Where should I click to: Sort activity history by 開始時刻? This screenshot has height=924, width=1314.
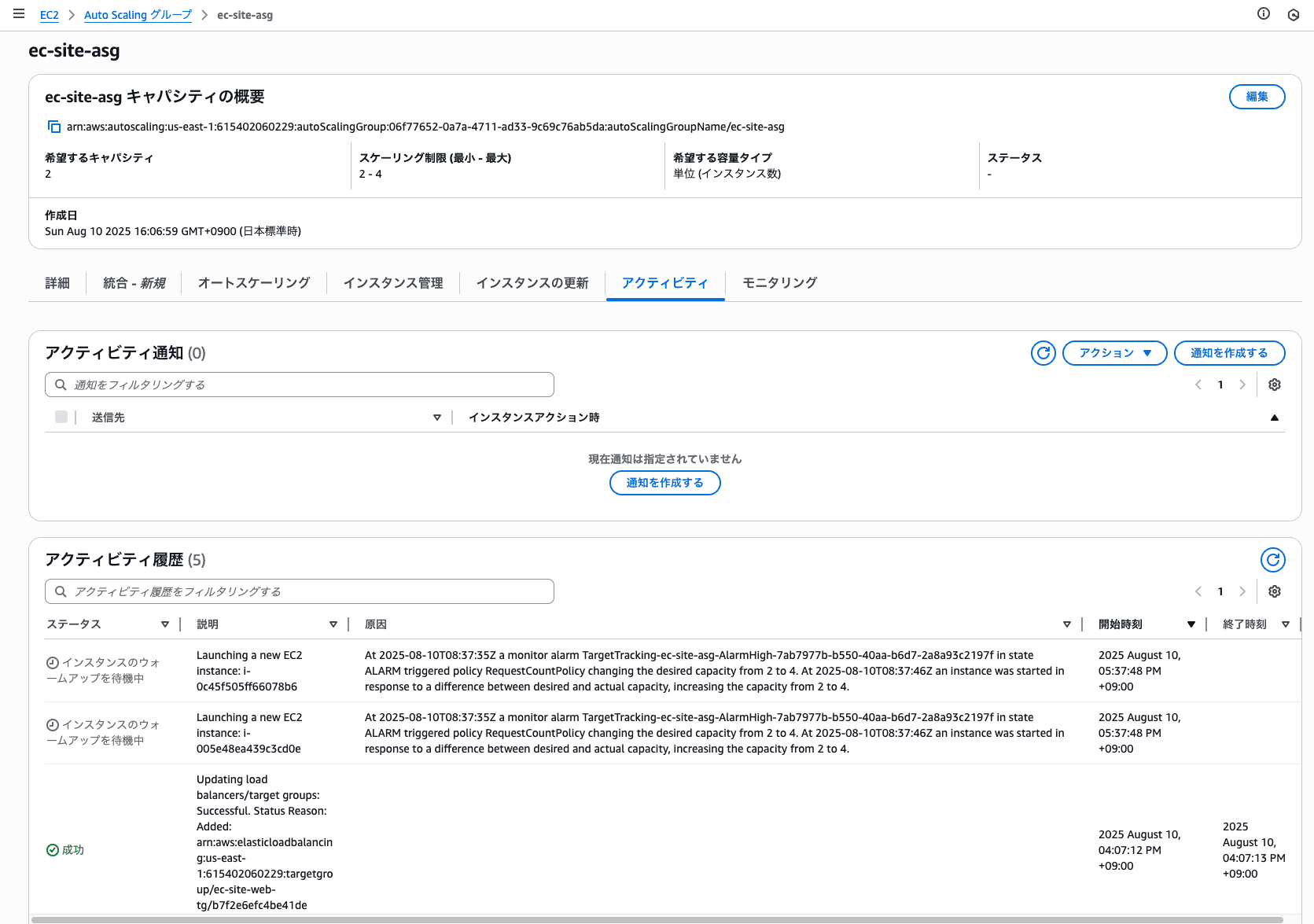[1191, 624]
